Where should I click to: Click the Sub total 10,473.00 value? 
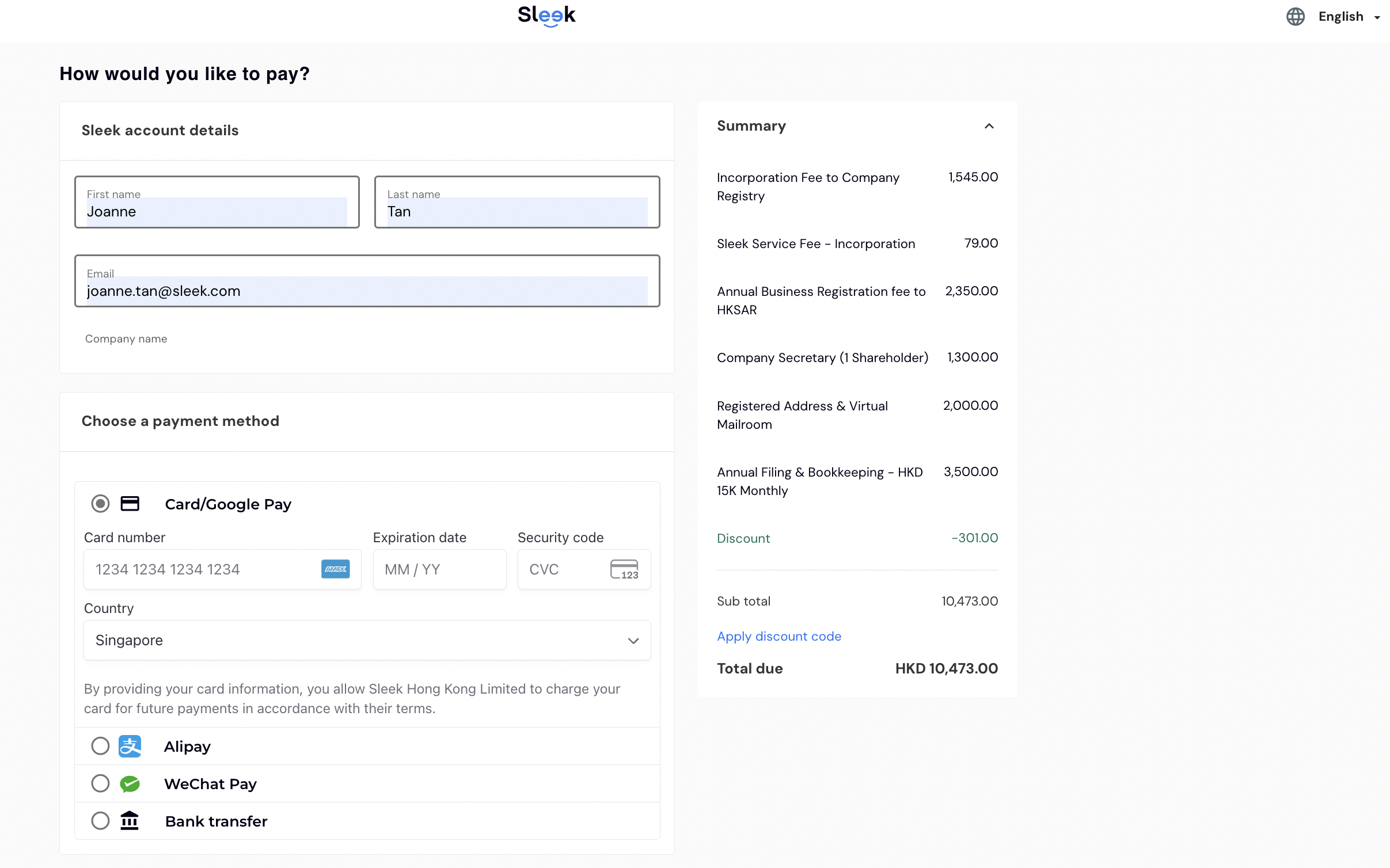point(970,601)
